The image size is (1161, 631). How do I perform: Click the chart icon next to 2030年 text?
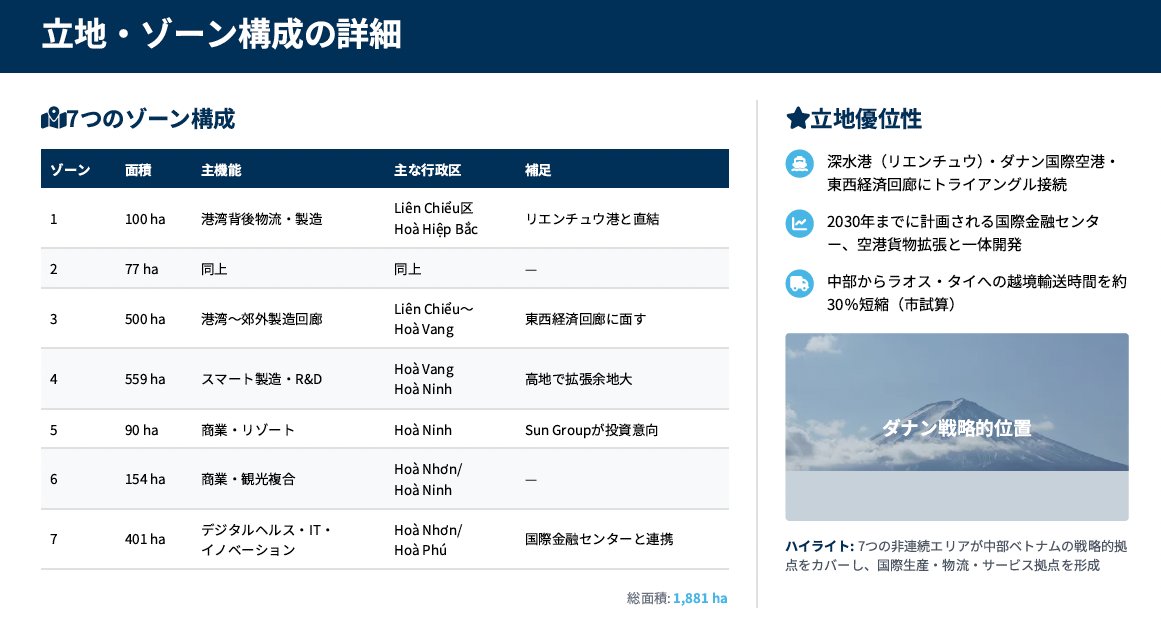(800, 223)
